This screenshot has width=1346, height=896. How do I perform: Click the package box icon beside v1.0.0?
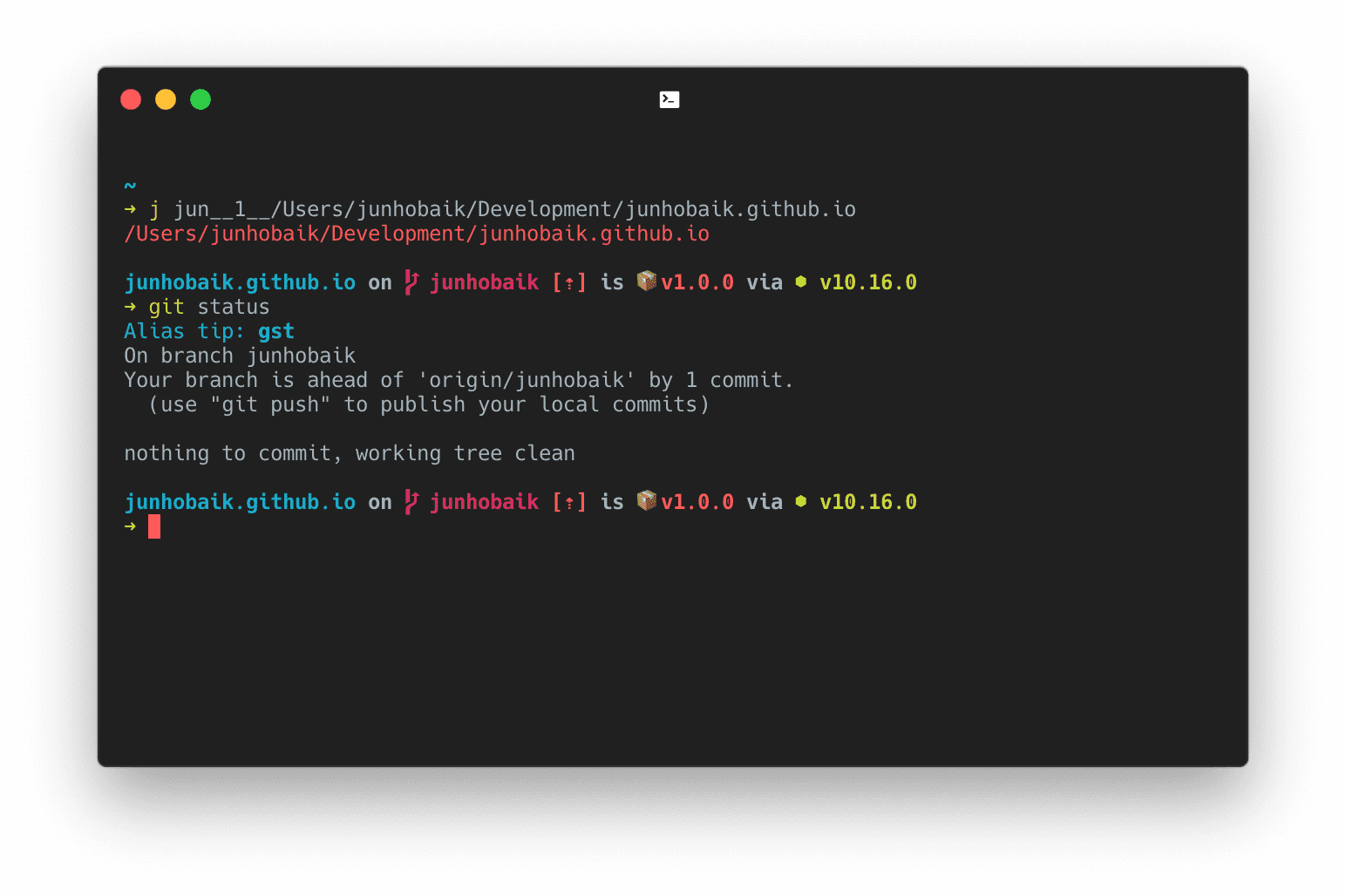[646, 282]
